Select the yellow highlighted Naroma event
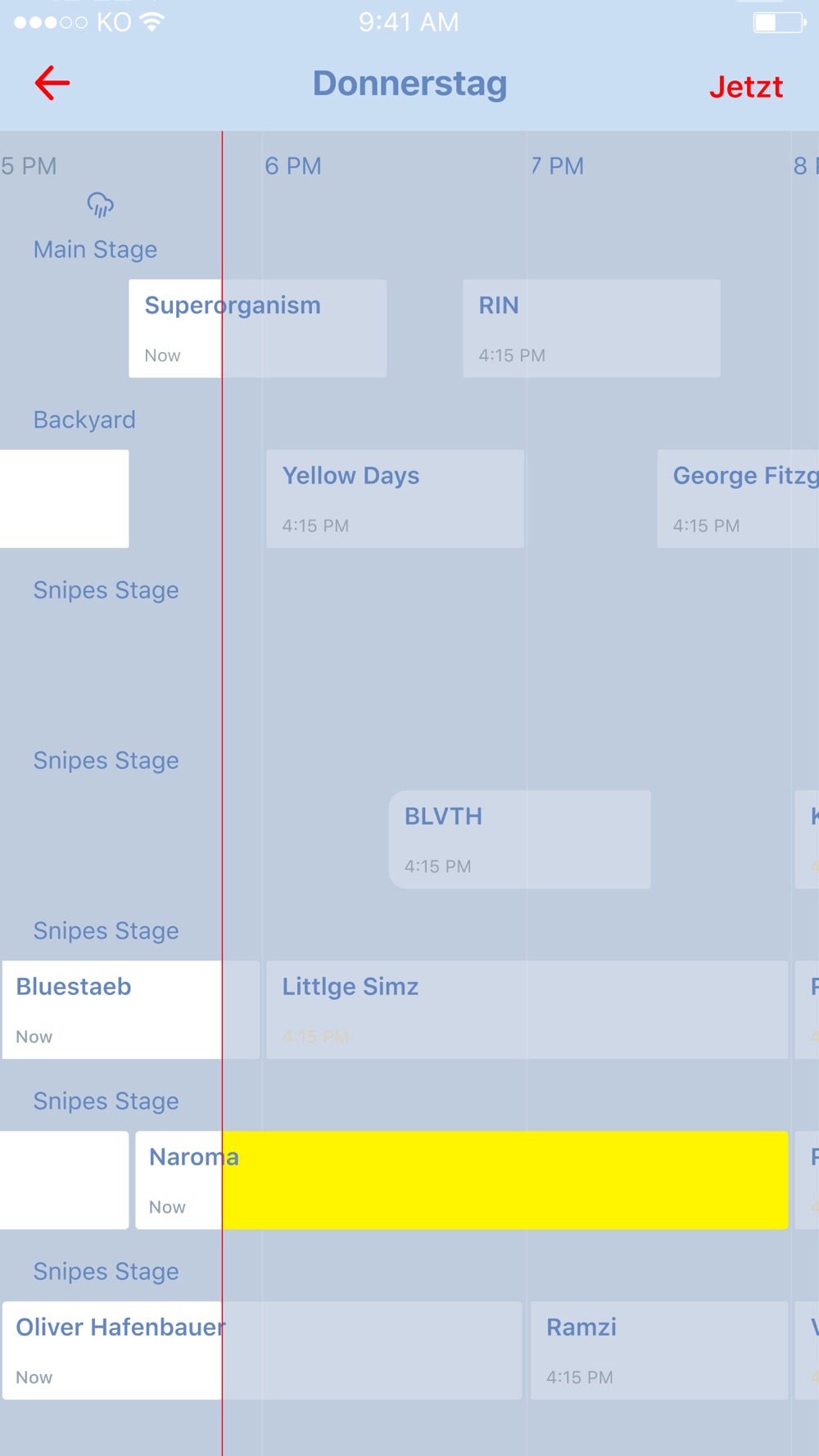Viewport: 819px width, 1456px height. pos(462,1180)
